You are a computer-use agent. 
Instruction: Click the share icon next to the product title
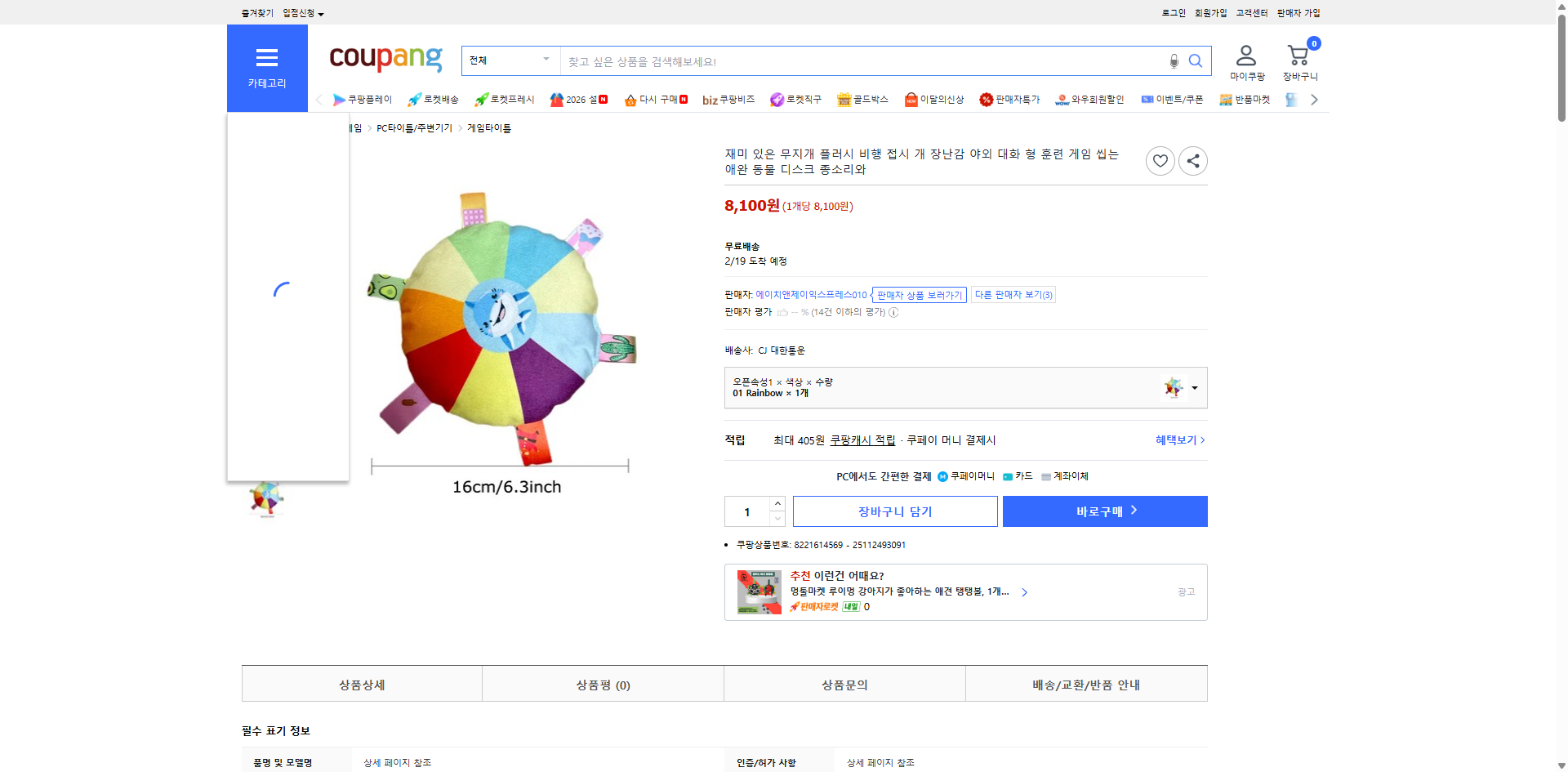coord(1192,160)
